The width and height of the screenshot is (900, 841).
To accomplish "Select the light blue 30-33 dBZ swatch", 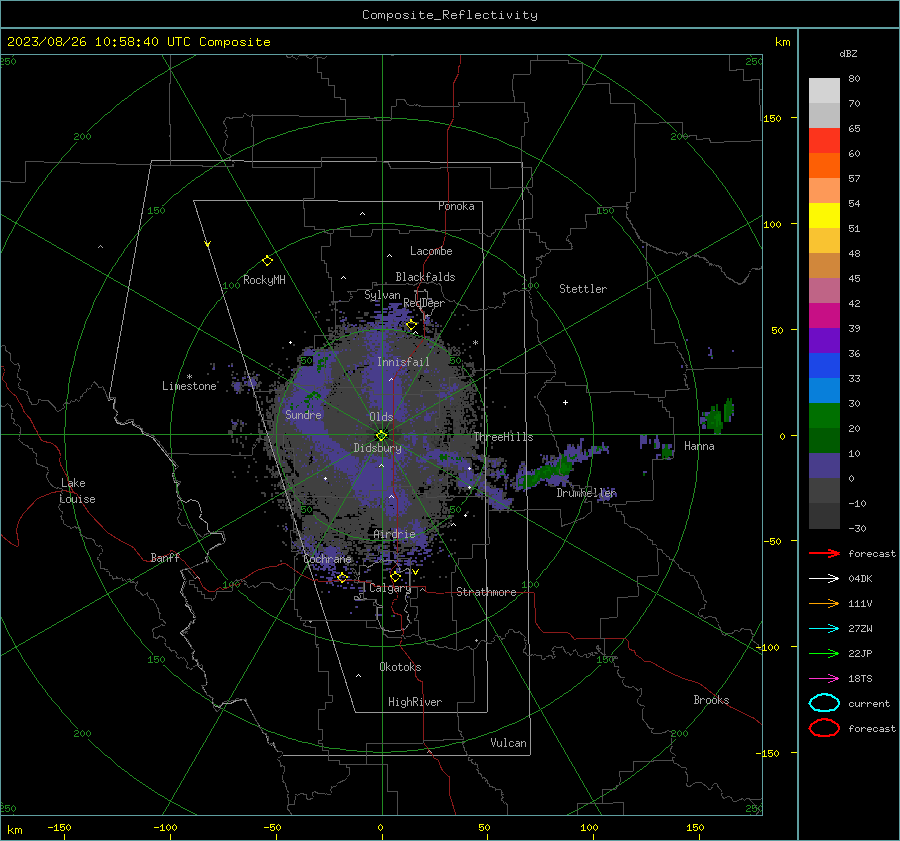I will point(824,391).
